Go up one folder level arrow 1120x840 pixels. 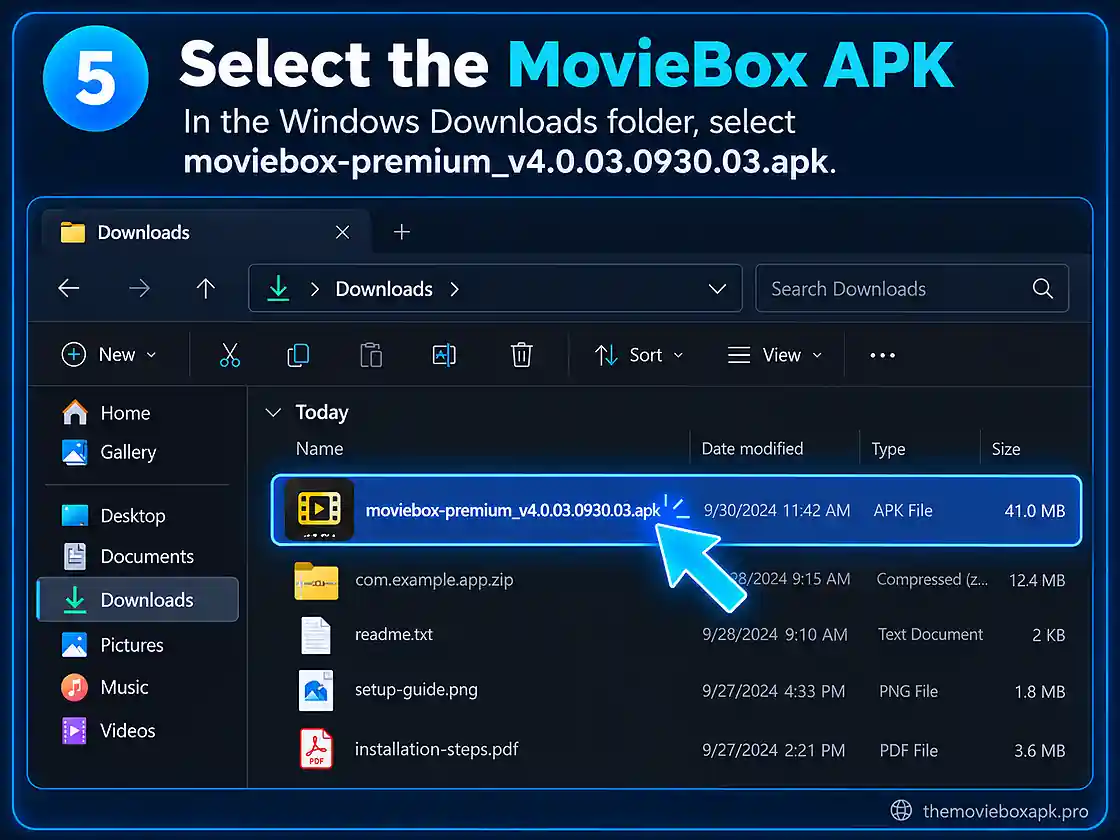pos(206,289)
